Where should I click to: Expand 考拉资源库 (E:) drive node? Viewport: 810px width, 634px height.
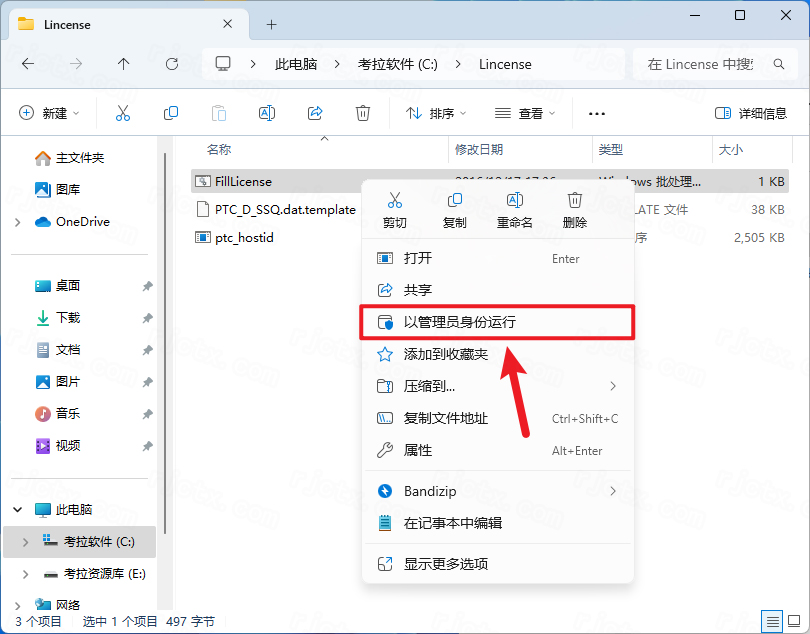[25, 574]
